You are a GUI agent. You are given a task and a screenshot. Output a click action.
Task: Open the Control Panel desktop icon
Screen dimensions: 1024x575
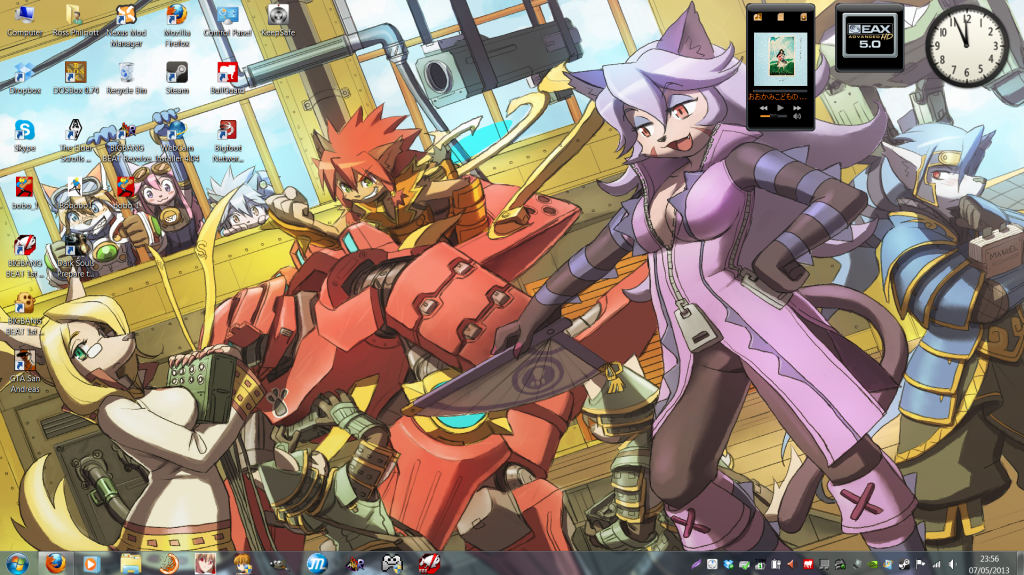tap(227, 20)
